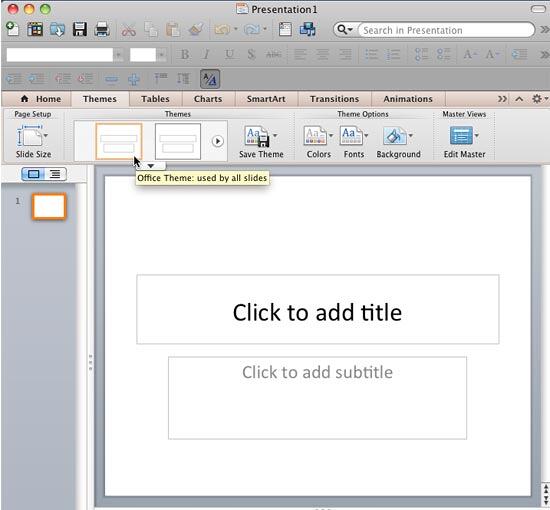Click the bulleted list icon
The width and height of the screenshot is (550, 510).
pos(371,54)
